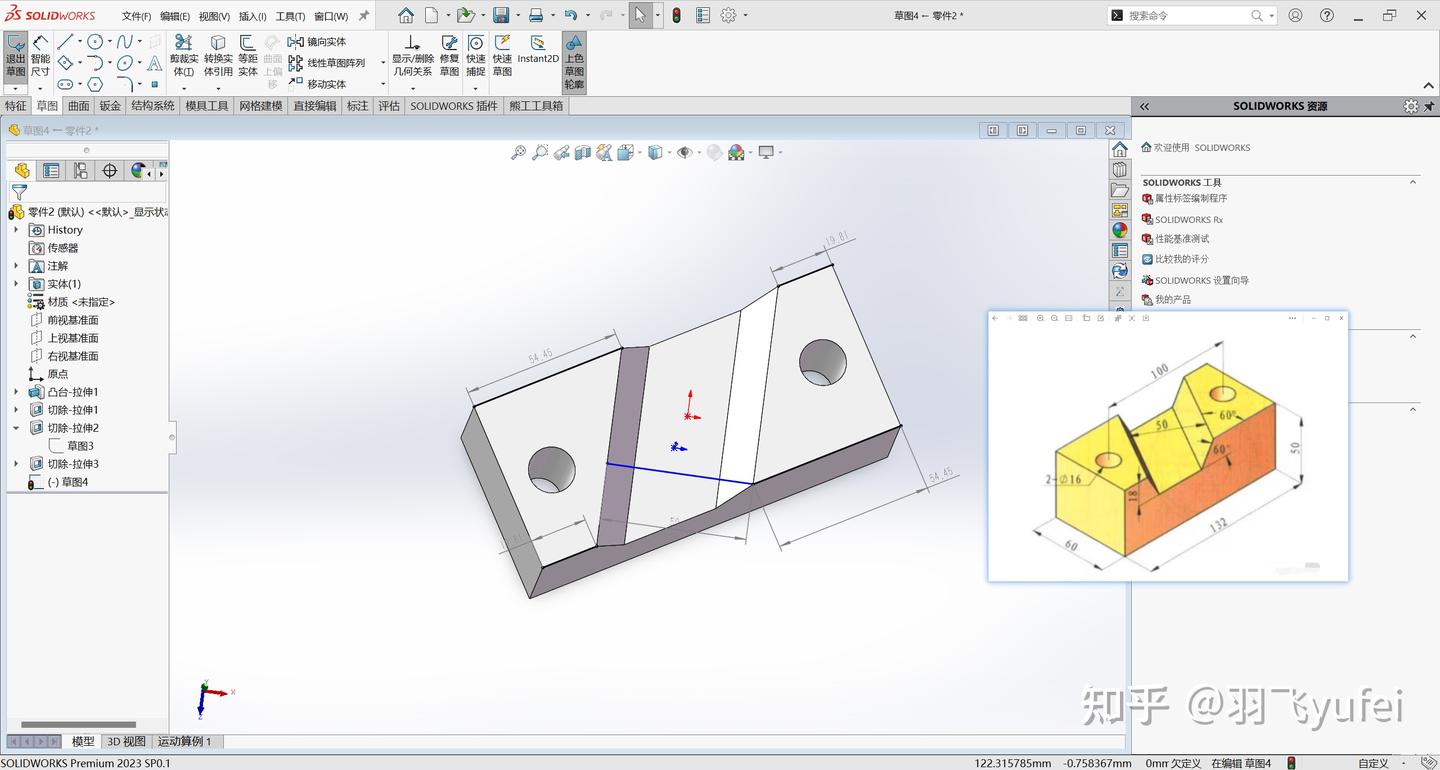This screenshot has width=1440, height=770.
Task: Click the feature tree filter funnel icon
Action: [19, 192]
